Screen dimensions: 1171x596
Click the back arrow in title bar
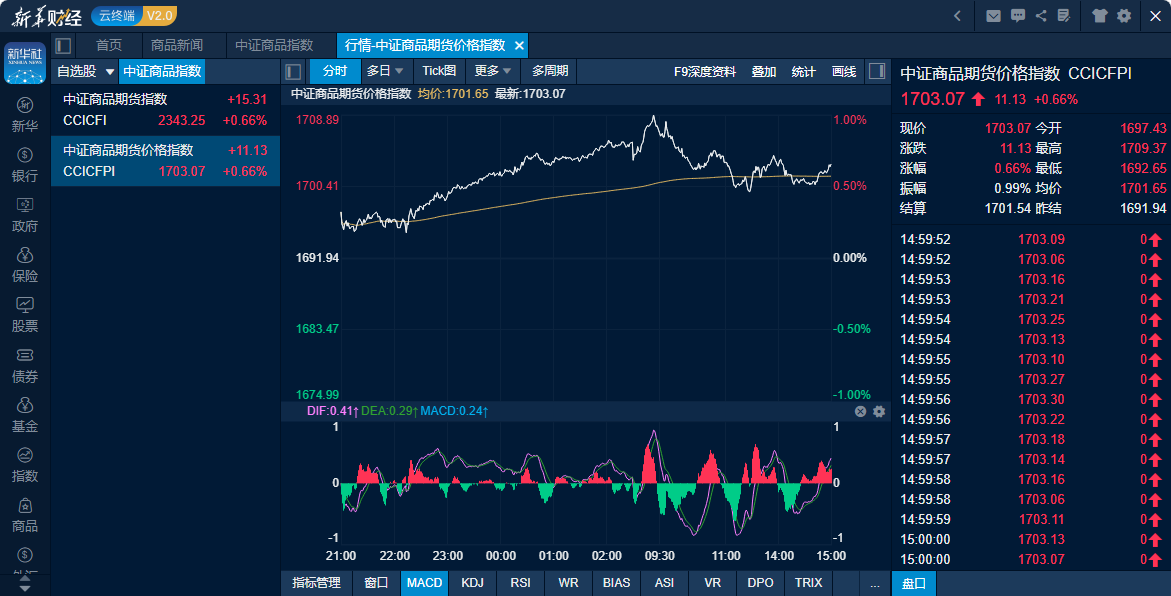957,16
